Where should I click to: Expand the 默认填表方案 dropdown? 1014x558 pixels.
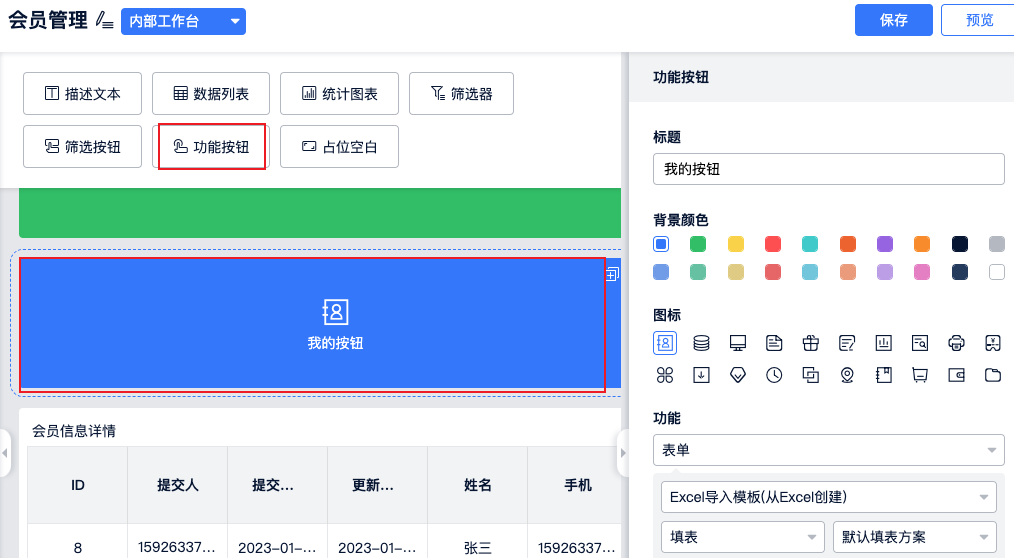point(914,537)
